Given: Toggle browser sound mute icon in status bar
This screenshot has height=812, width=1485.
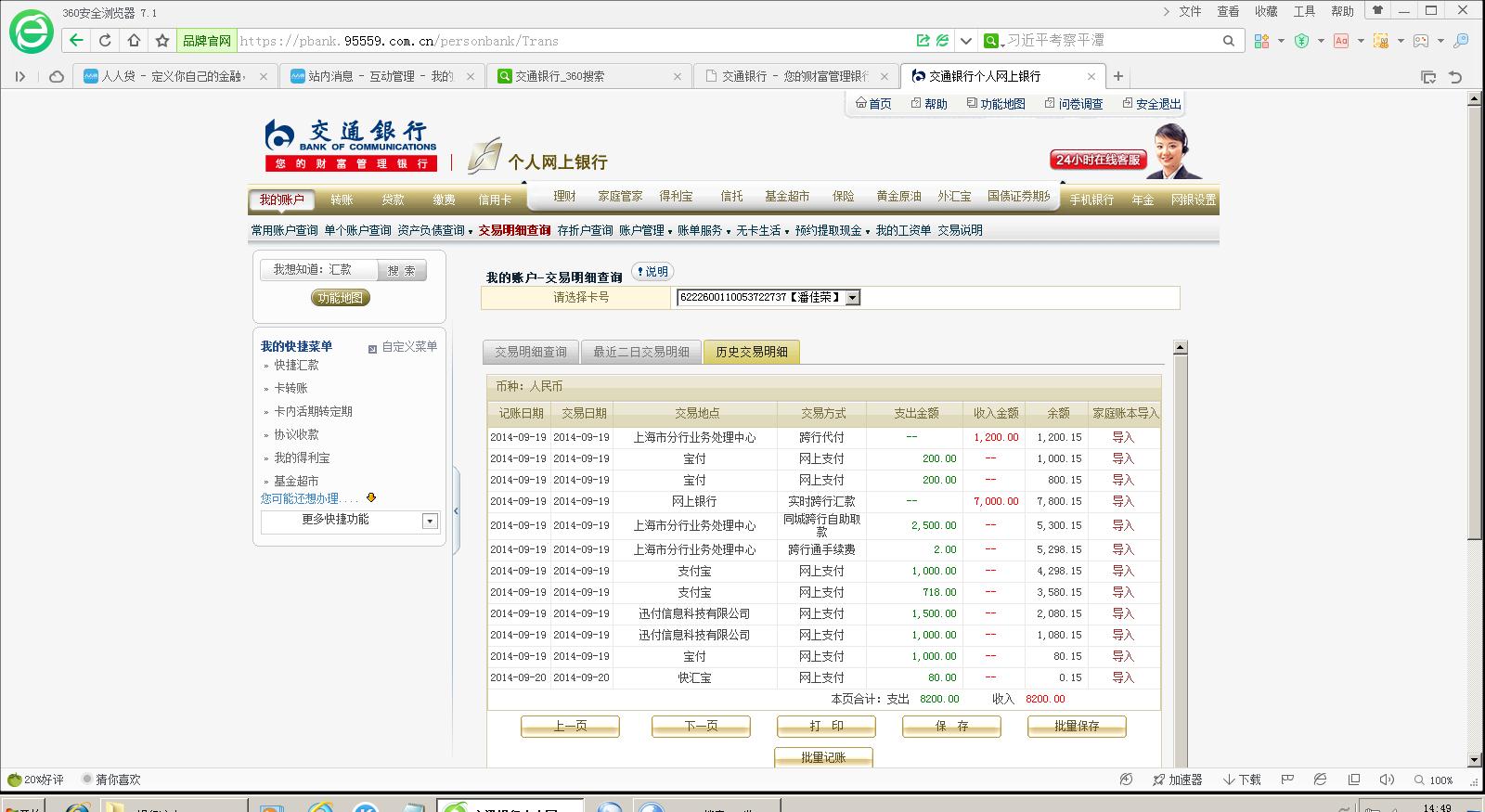Looking at the screenshot, I should tap(1387, 780).
